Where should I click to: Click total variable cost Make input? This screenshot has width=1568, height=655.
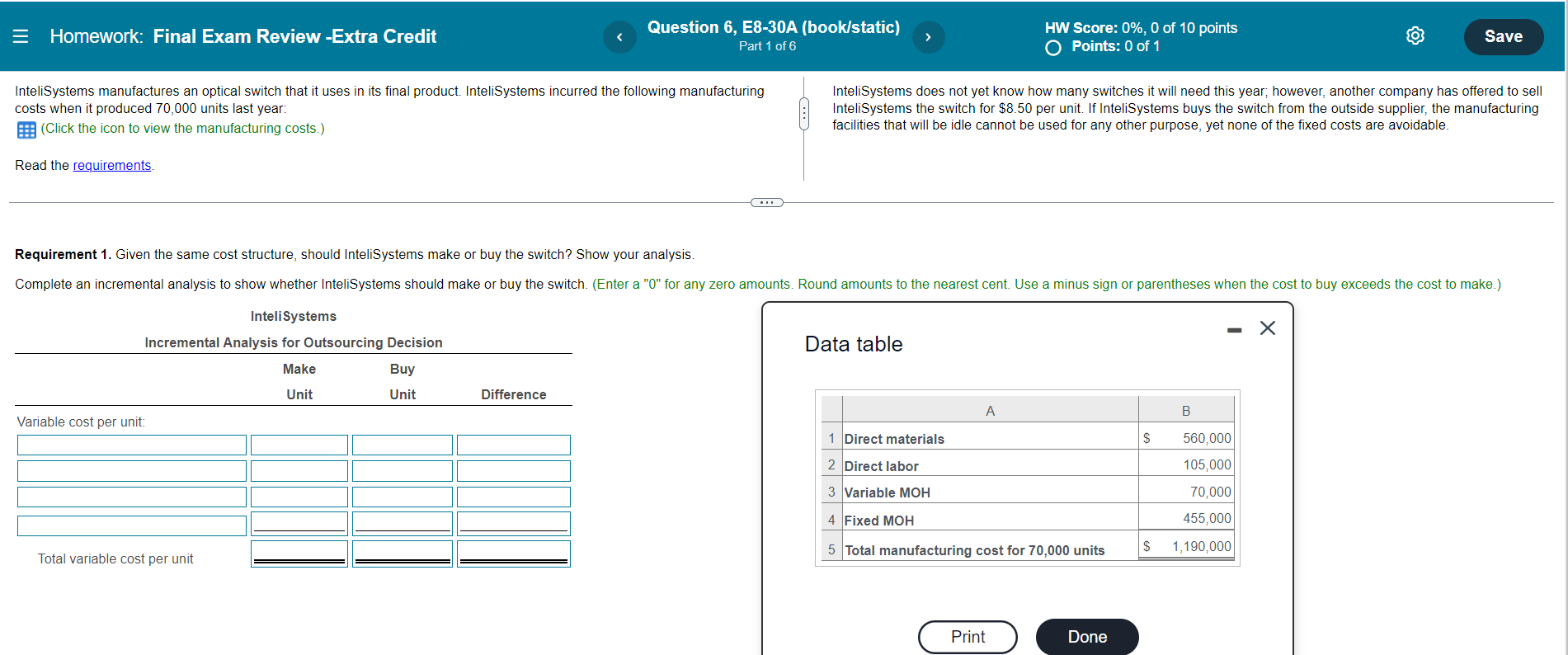[299, 554]
